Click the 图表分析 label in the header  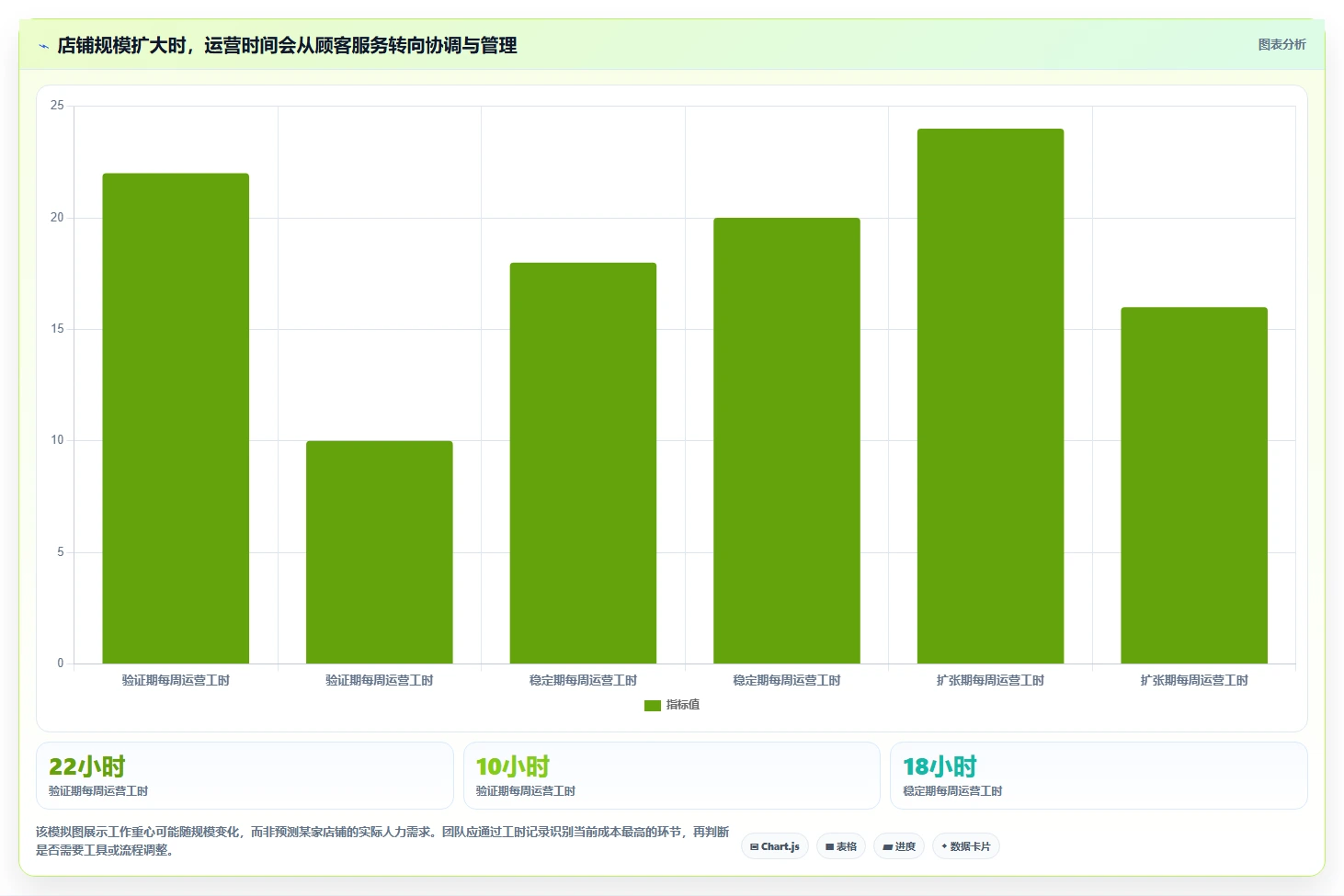click(x=1281, y=44)
